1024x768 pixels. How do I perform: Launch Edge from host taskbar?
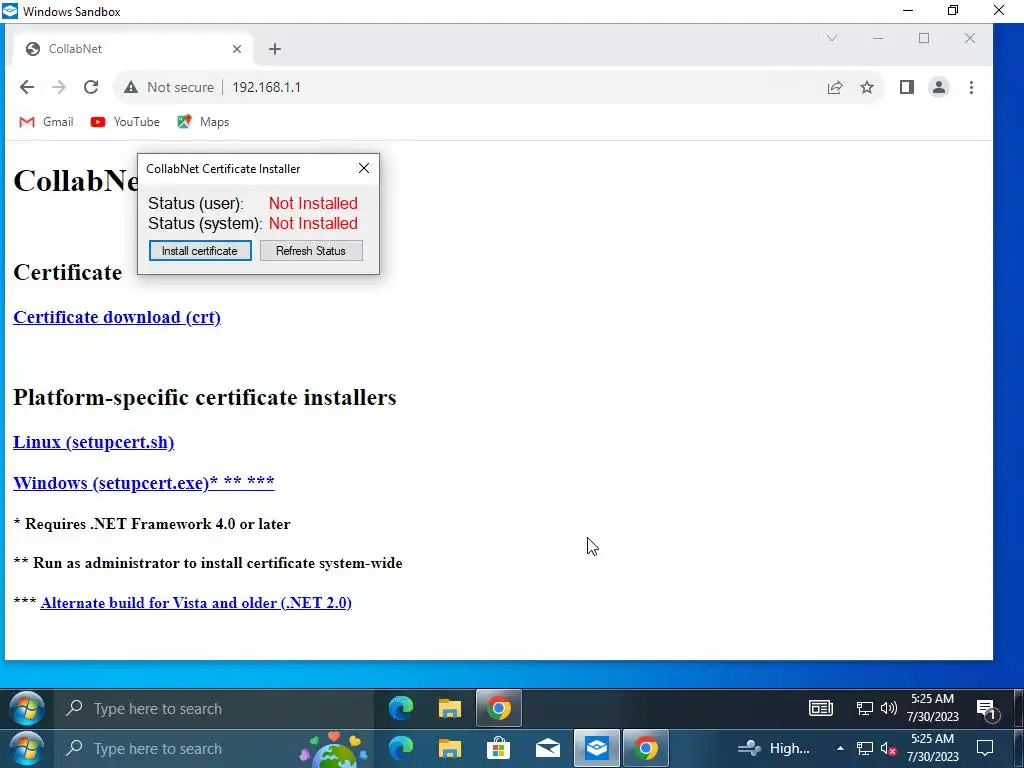point(401,748)
